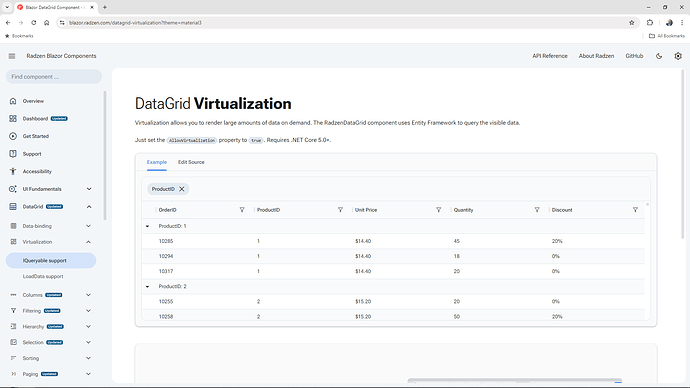The height and width of the screenshot is (388, 690).
Task: Click the Support icon in sidebar
Action: tap(13, 154)
